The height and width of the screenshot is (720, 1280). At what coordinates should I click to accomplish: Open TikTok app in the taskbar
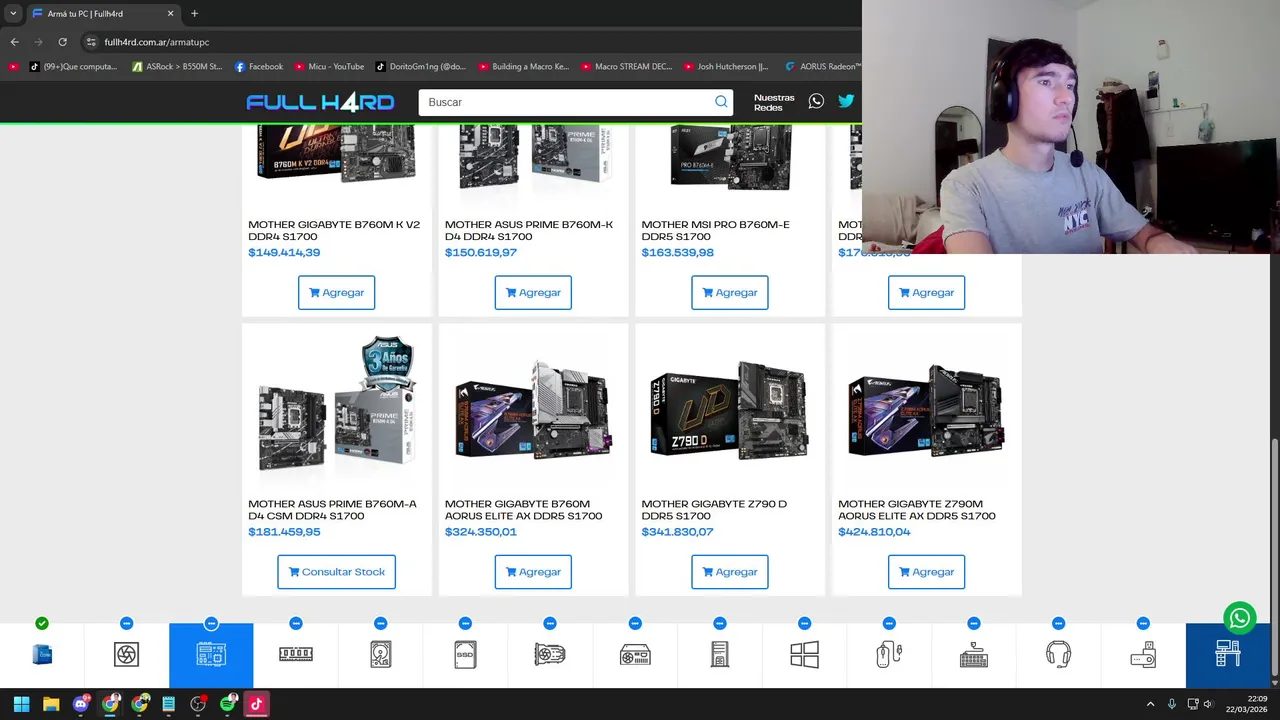click(x=256, y=704)
